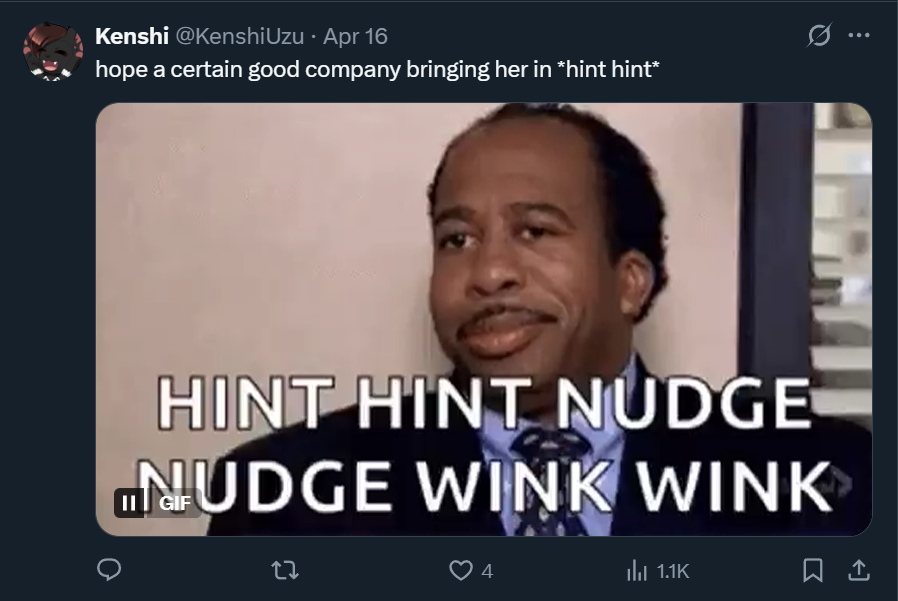Viewport: 898px width, 601px height.
Task: Click the display name Kenshi
Action: tap(132, 36)
